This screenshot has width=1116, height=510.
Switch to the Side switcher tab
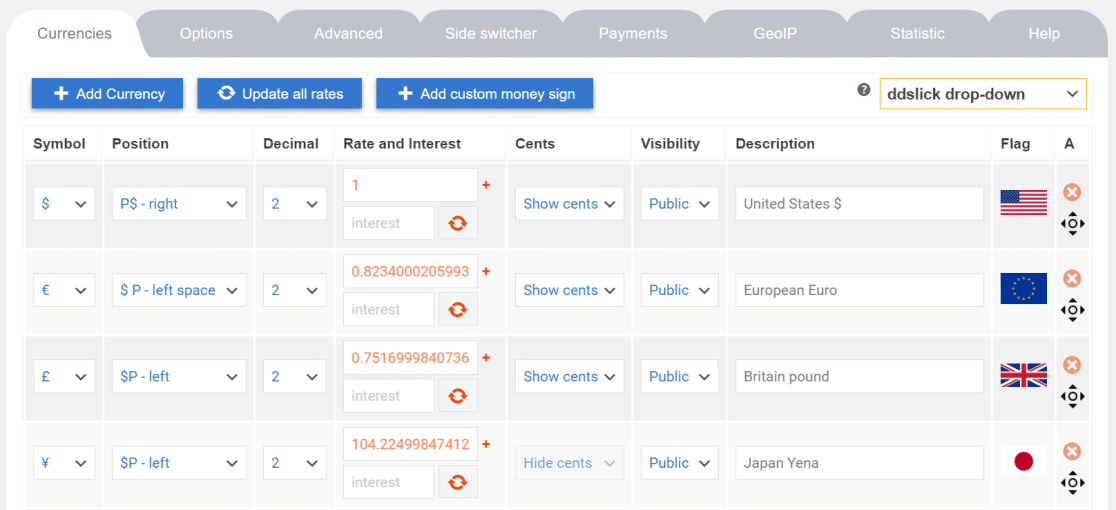coord(490,33)
